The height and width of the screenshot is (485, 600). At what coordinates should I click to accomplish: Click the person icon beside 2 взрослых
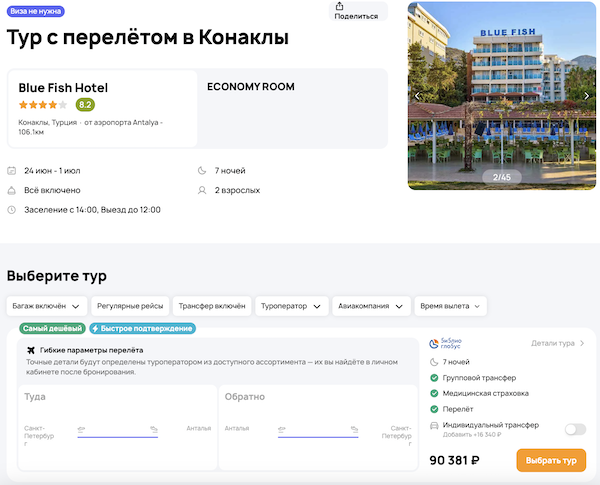(203, 190)
